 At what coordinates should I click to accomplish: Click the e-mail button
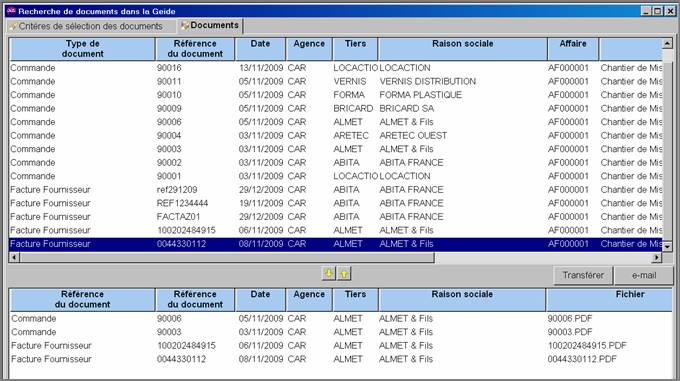[644, 275]
